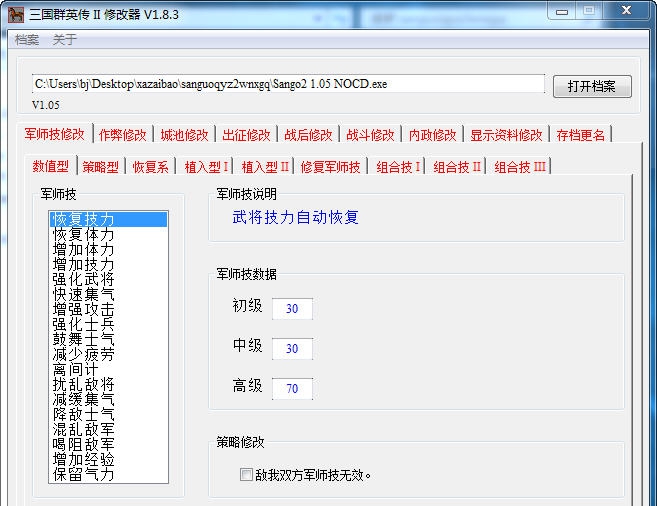The height and width of the screenshot is (506, 657).
Task: Select 增加经验 in the skill list
Action: click(x=108, y=459)
